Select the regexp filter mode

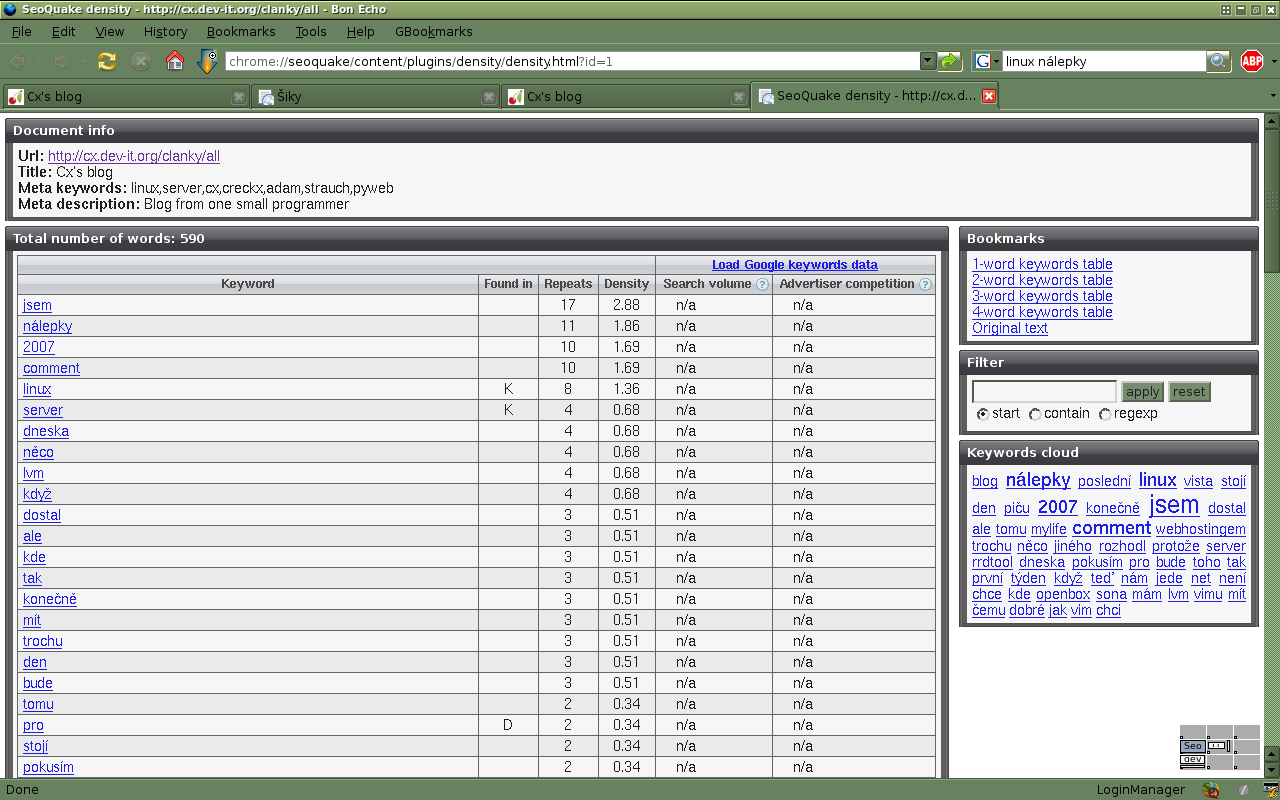point(1105,414)
